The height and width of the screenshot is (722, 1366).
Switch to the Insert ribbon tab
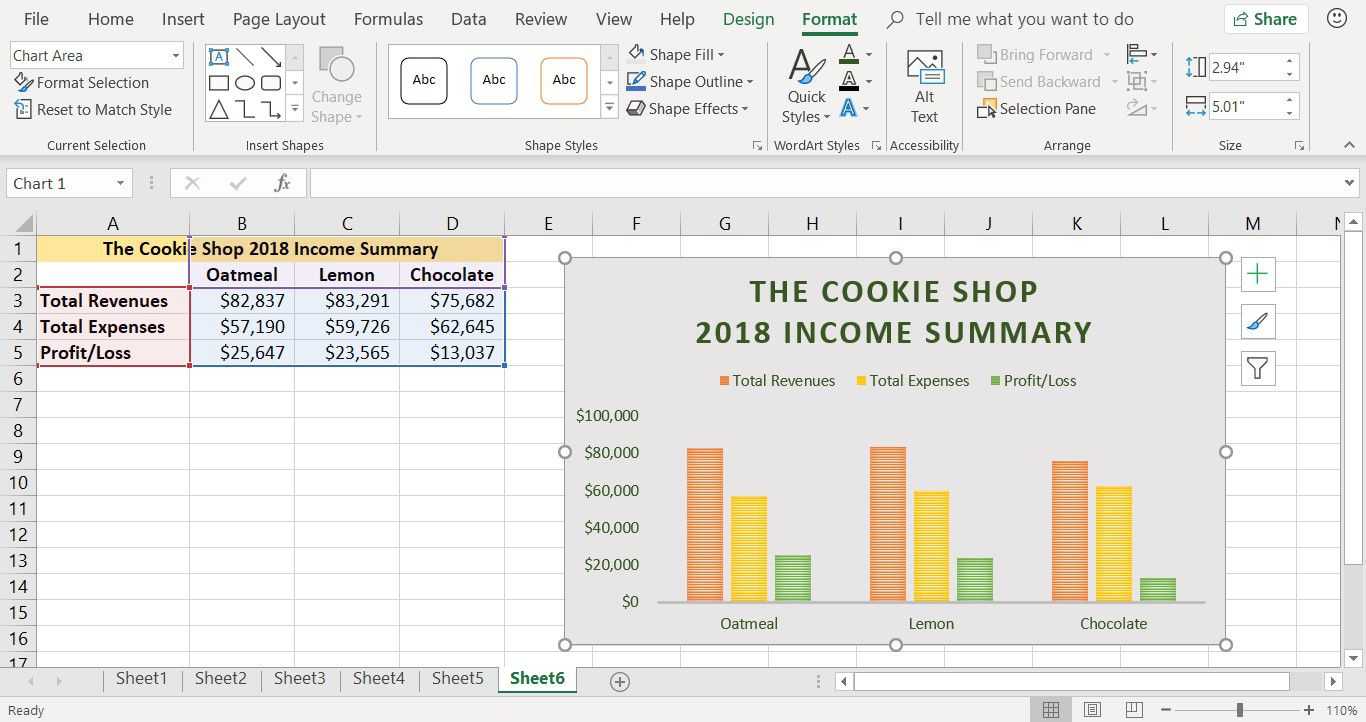pyautogui.click(x=183, y=19)
